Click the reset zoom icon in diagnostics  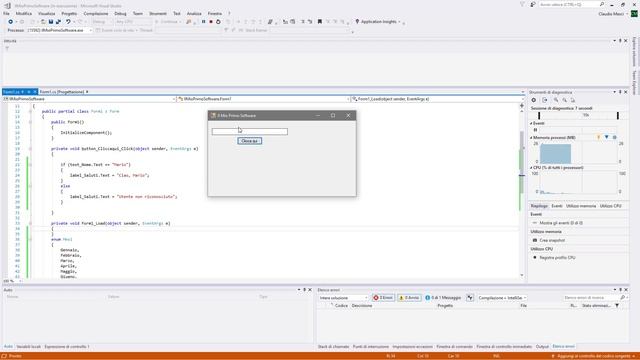coord(573,100)
